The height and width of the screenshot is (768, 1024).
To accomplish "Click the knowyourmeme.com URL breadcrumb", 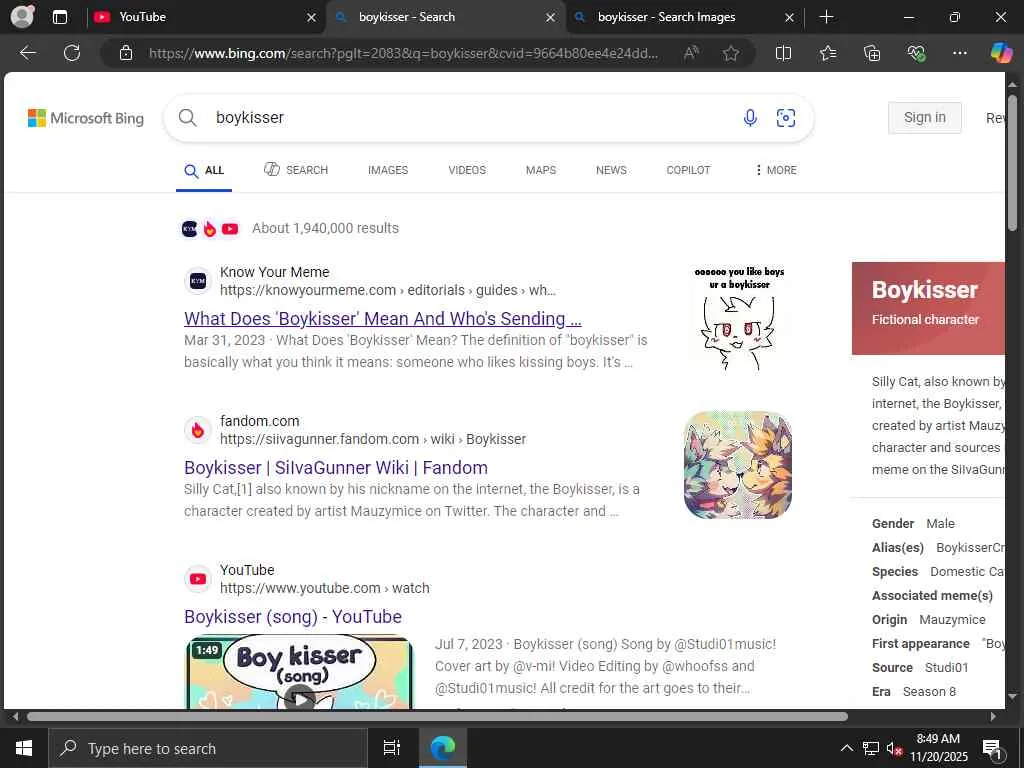I will (388, 290).
